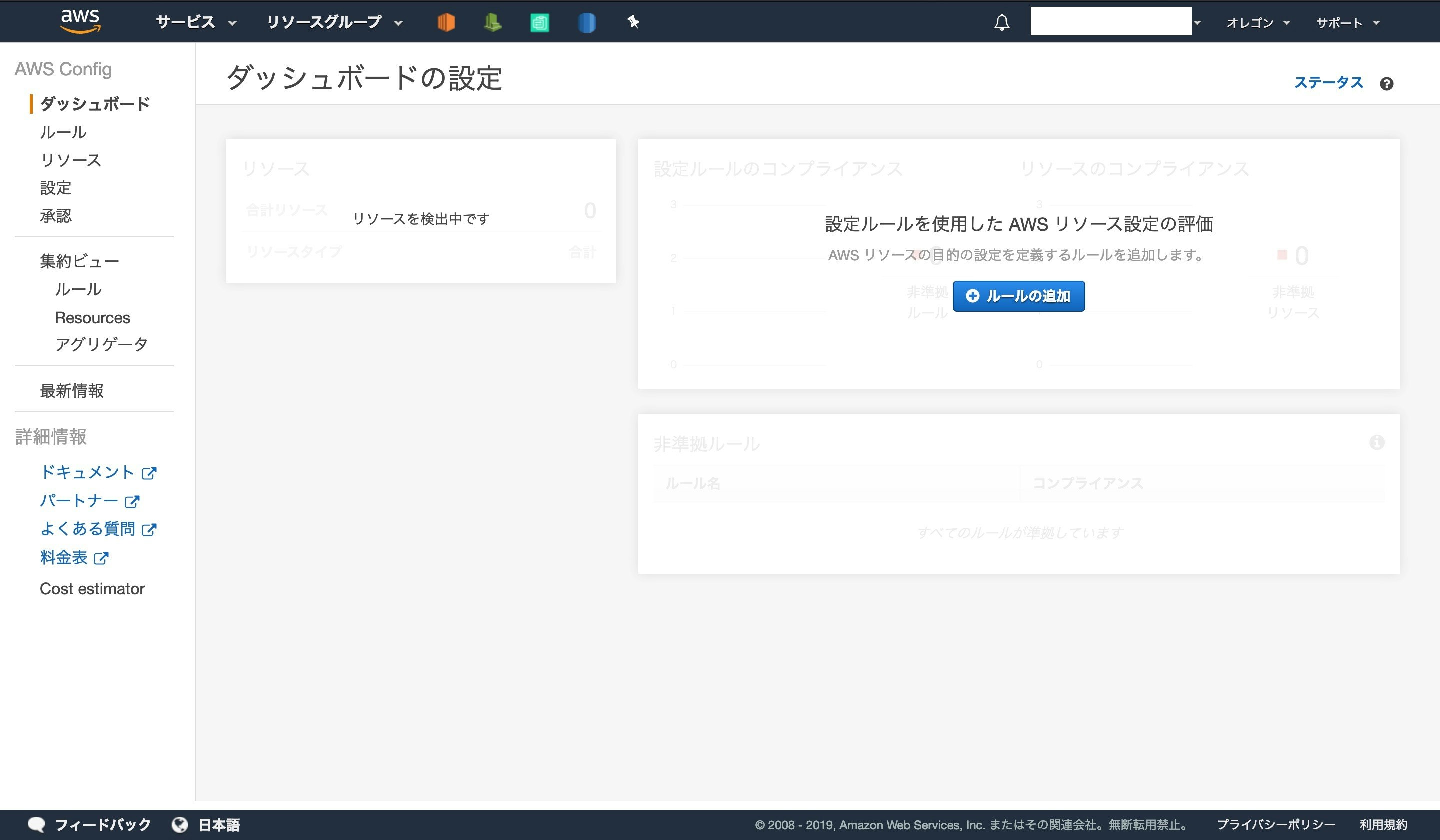Image resolution: width=1440 pixels, height=840 pixels.
Task: Select ダッシュボード in the sidebar
Action: [x=95, y=104]
